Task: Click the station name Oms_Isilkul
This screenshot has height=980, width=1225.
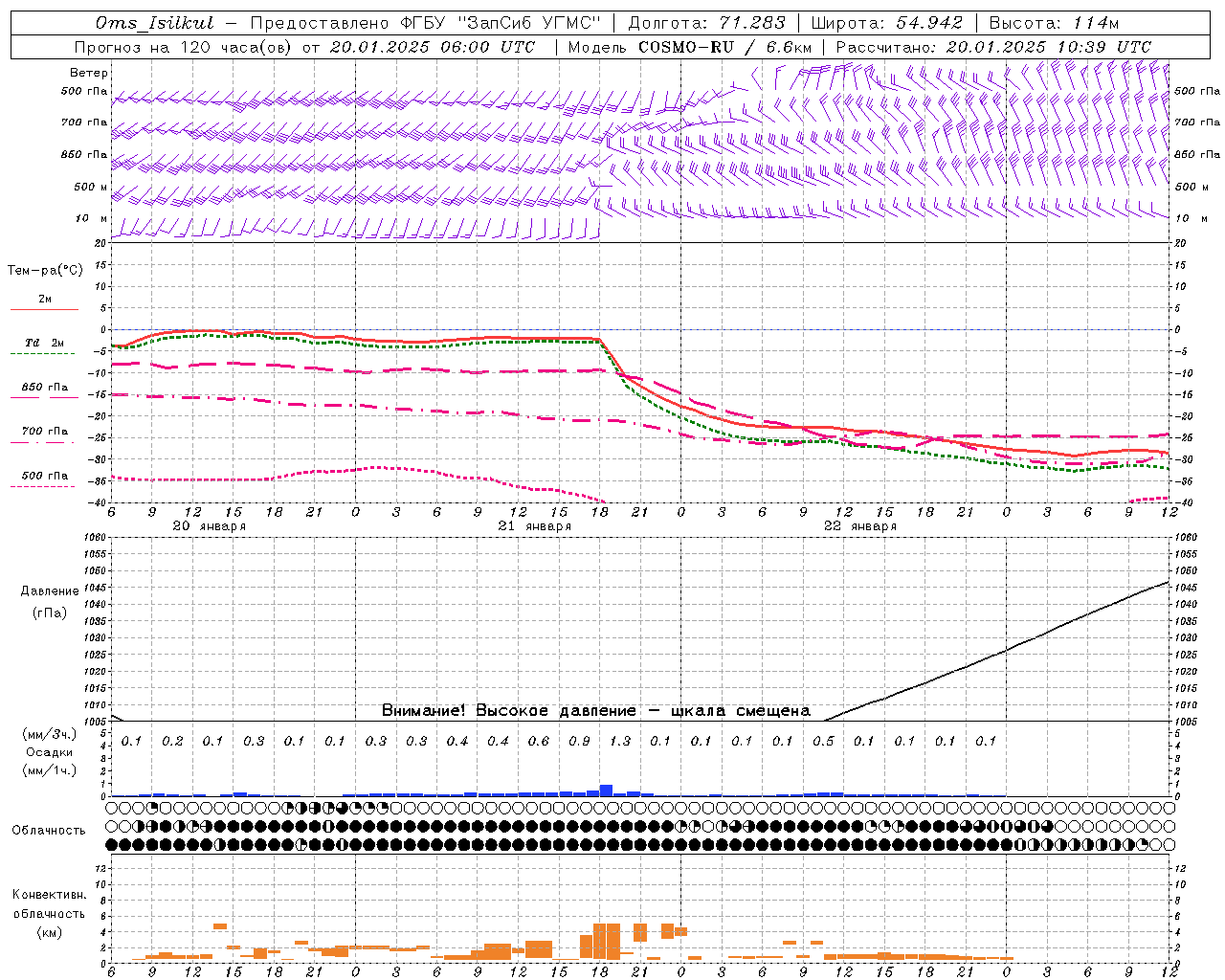Action: click(155, 23)
